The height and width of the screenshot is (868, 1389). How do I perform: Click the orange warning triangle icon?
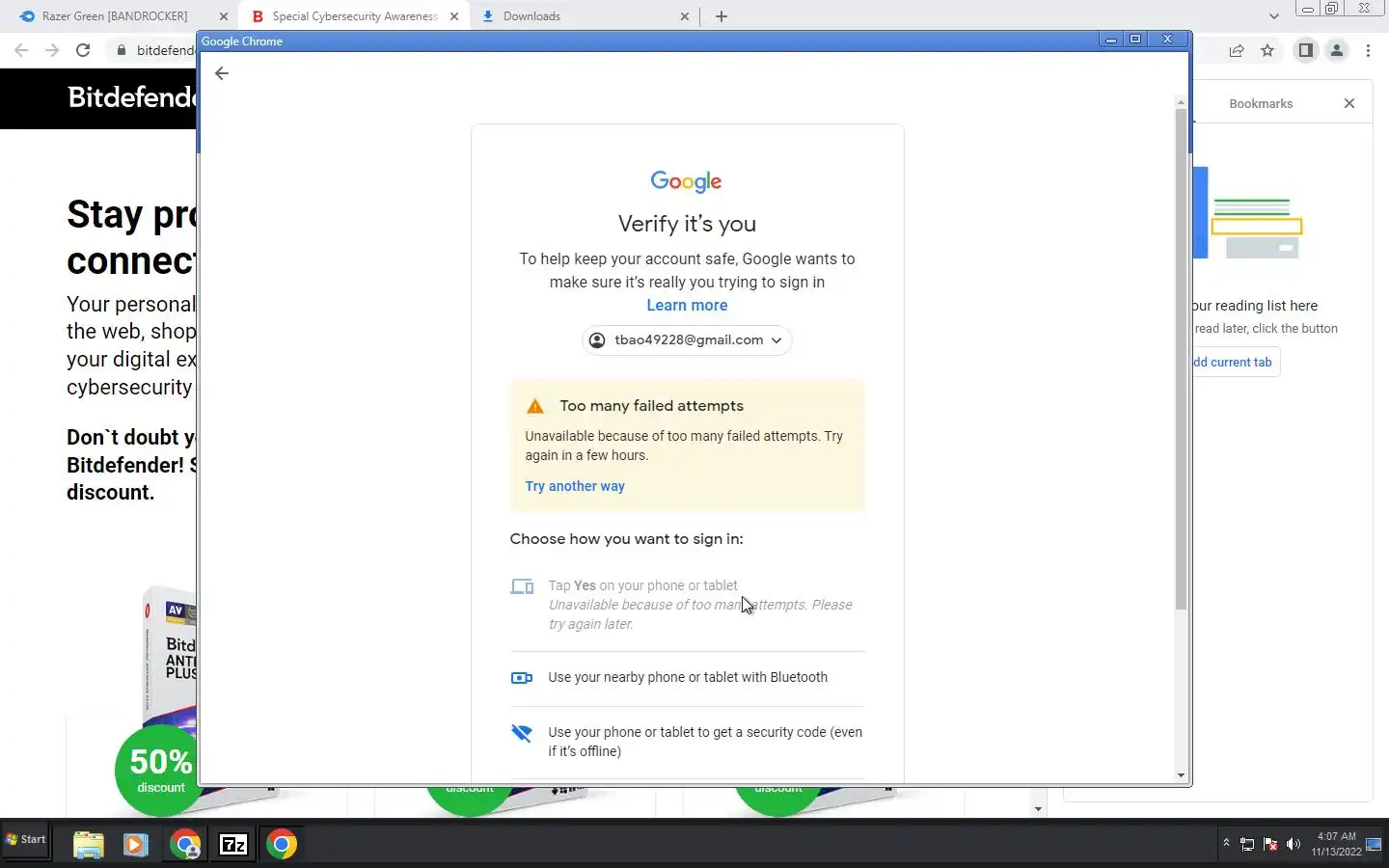point(535,406)
